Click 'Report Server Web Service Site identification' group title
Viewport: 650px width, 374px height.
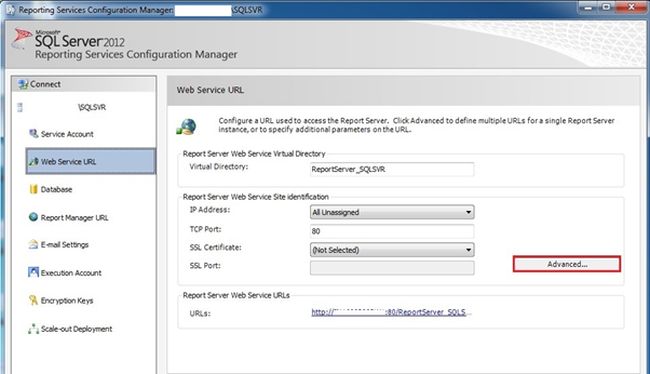[x=256, y=197]
